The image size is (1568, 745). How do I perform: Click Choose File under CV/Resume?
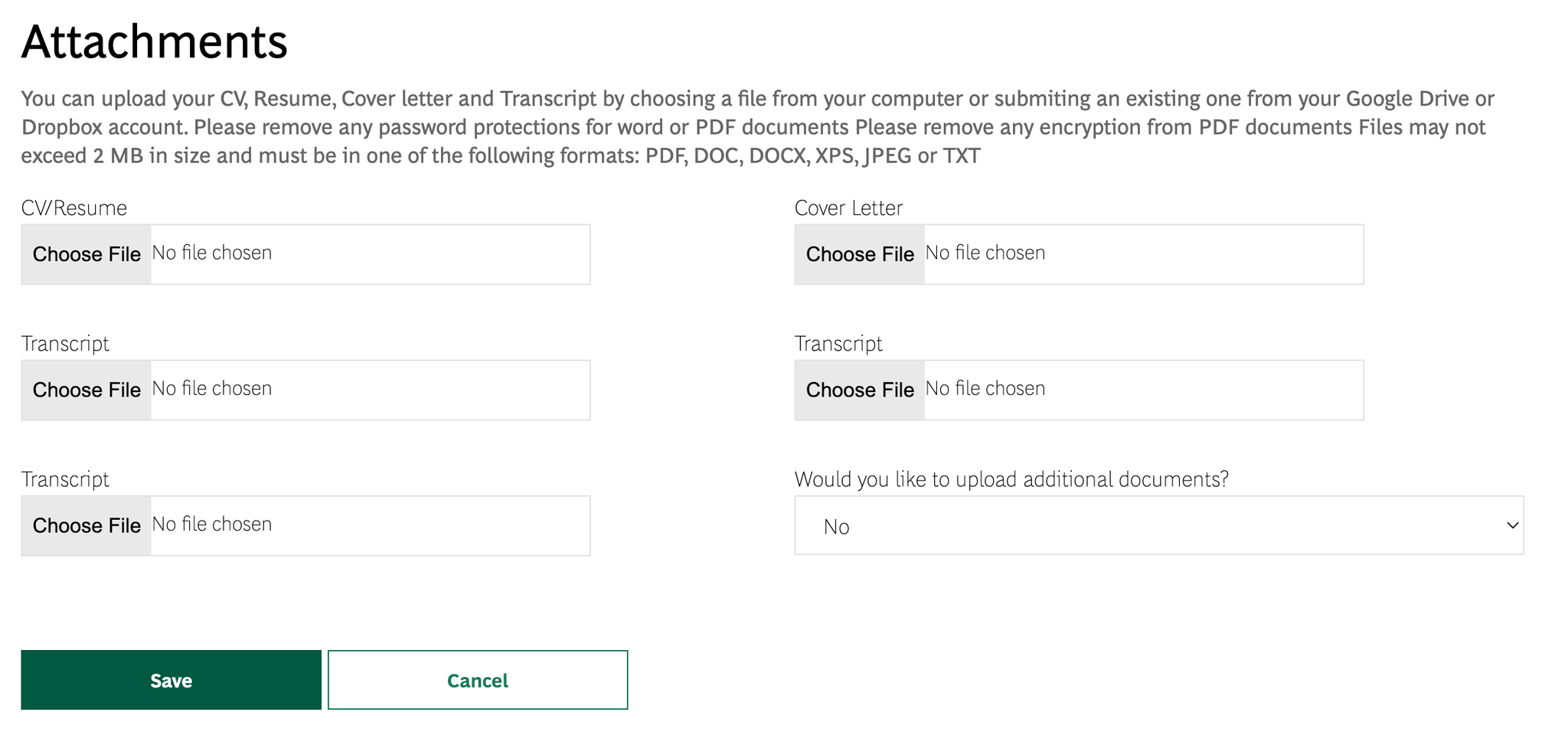tap(87, 254)
